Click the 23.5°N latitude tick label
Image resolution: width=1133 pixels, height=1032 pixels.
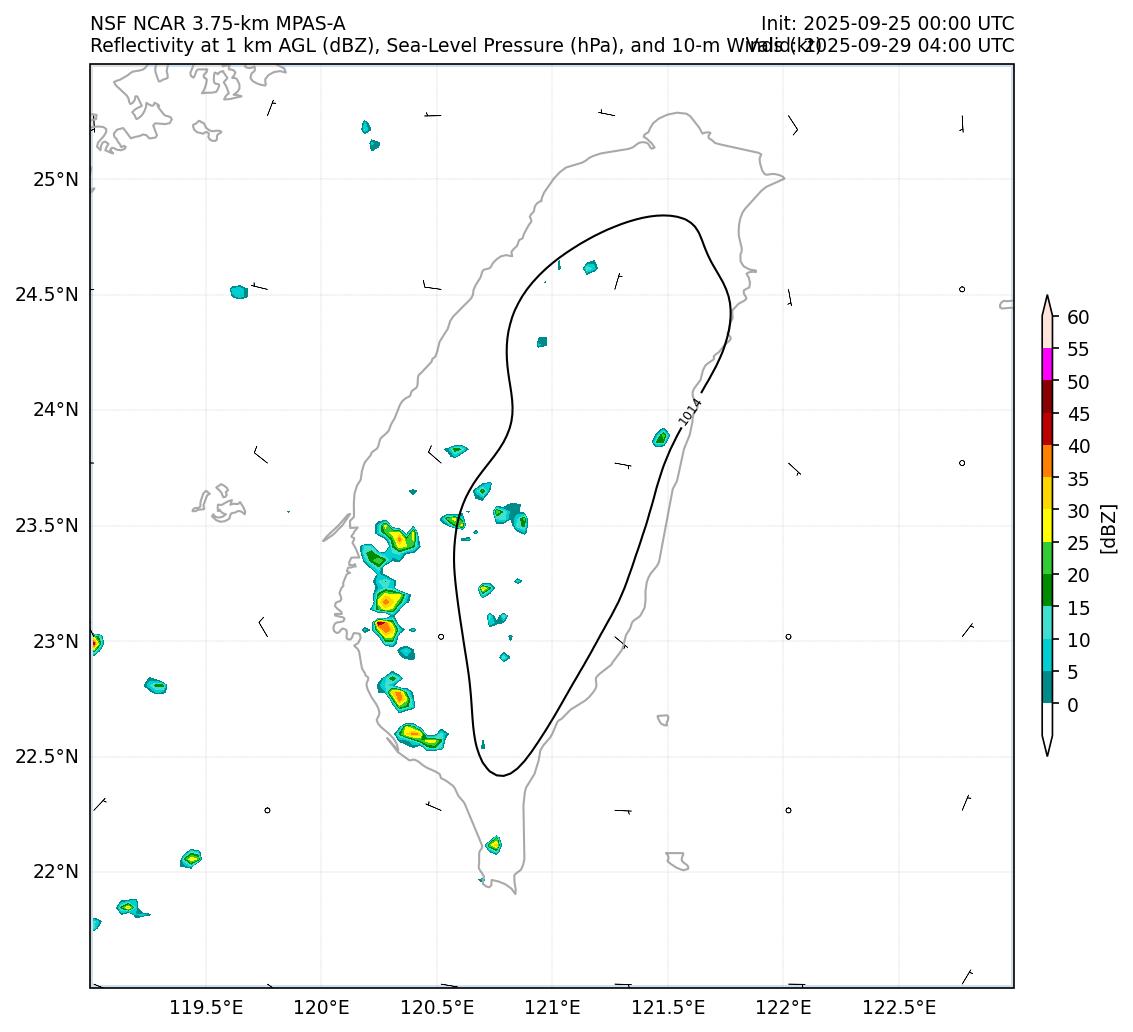[47, 526]
